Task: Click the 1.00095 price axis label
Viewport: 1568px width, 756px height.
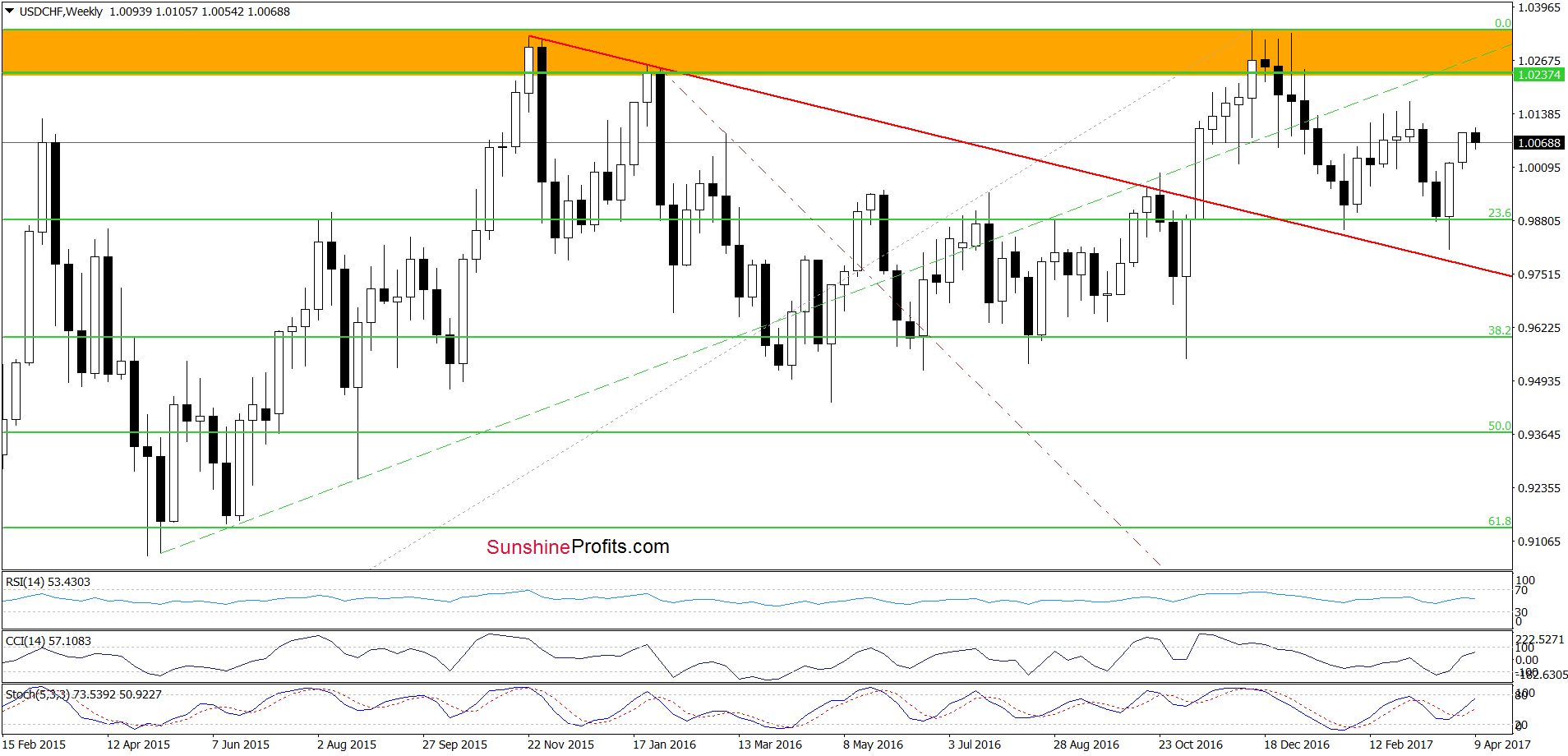Action: 1538,168
